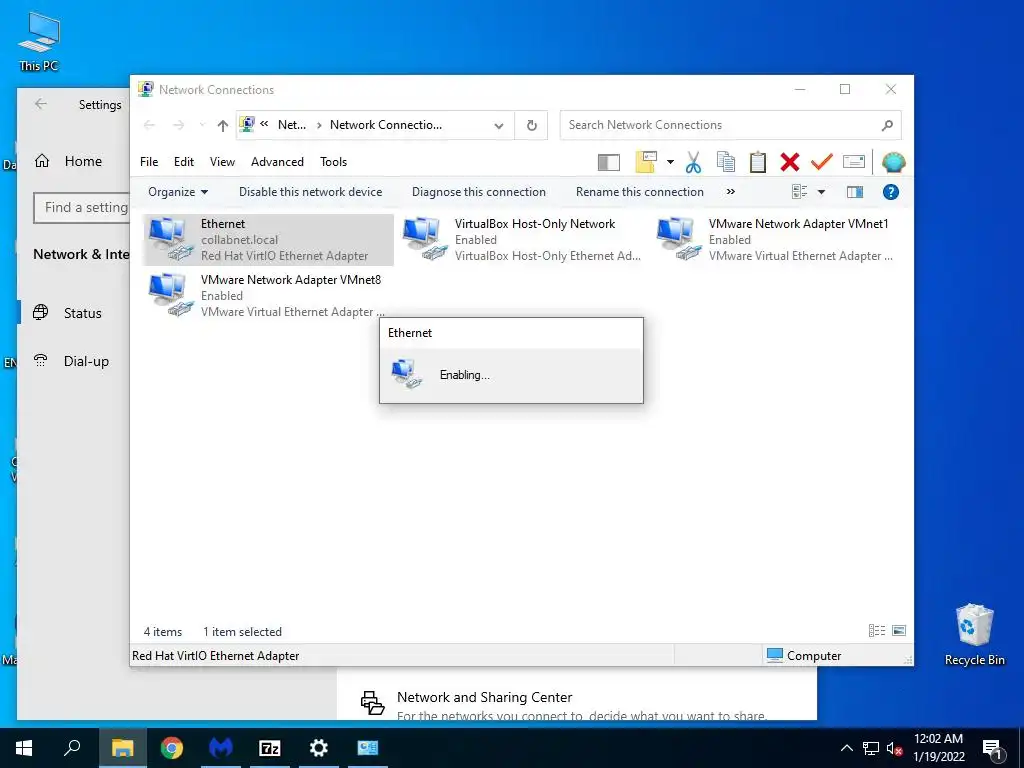
Task: Select the Ethernet adapter icon
Action: pos(268,240)
